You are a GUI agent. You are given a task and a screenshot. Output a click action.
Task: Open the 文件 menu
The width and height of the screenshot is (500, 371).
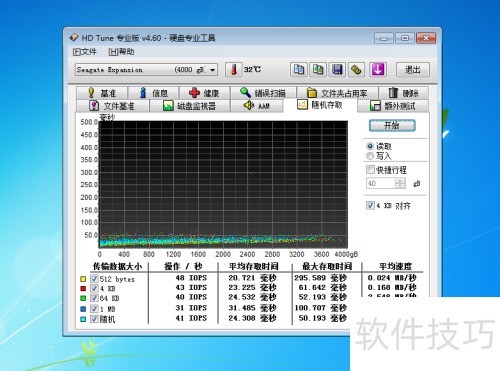85,52
